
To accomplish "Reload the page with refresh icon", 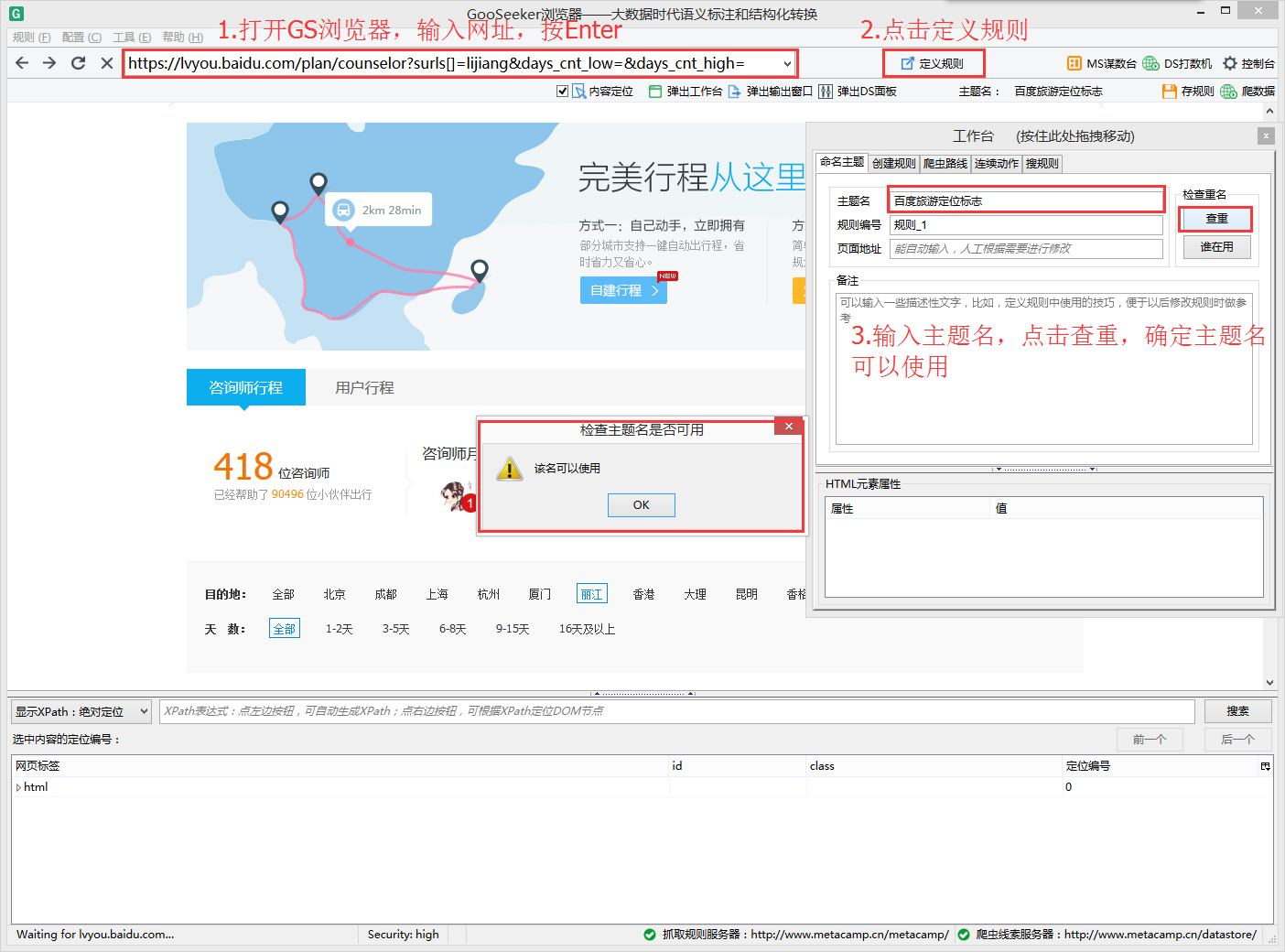I will pyautogui.click(x=78, y=63).
